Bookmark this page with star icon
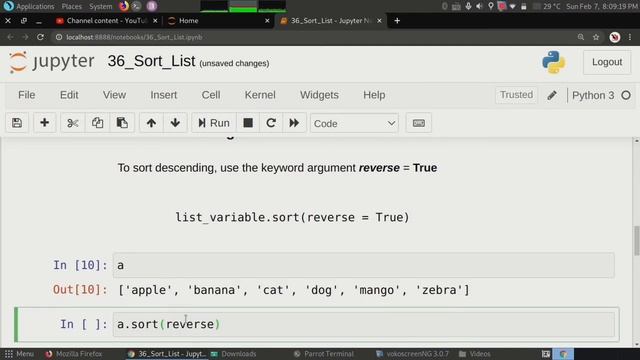Screen dimensions: 640x360 click(x=596, y=37)
